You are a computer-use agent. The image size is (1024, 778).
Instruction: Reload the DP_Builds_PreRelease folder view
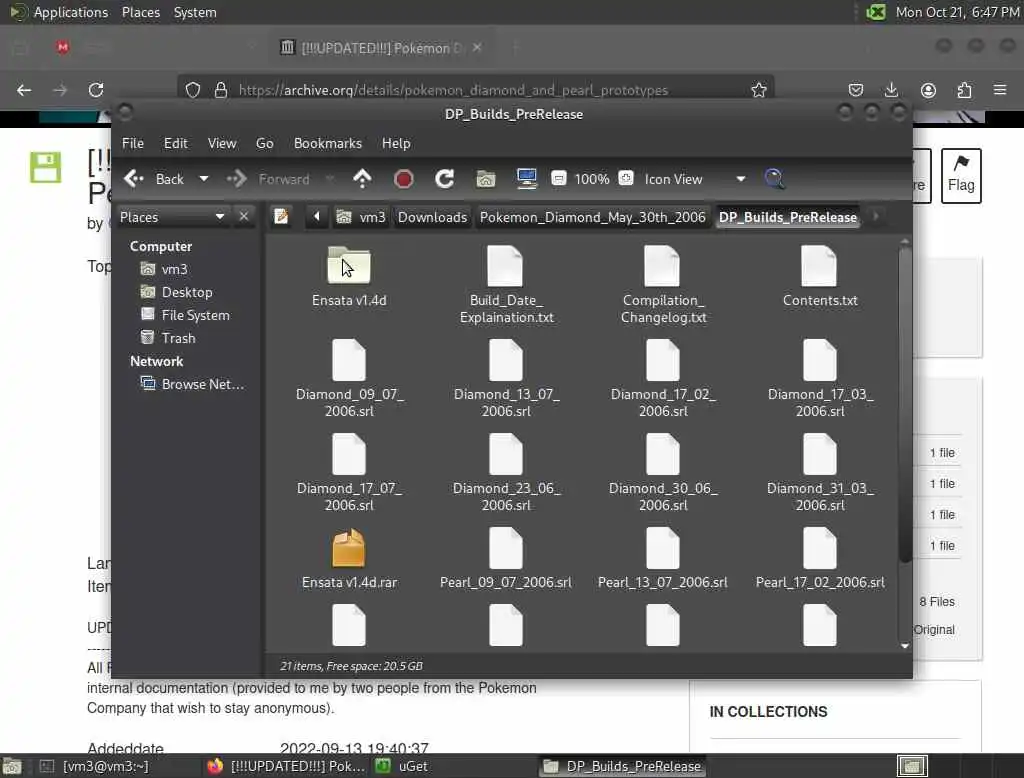coord(445,179)
